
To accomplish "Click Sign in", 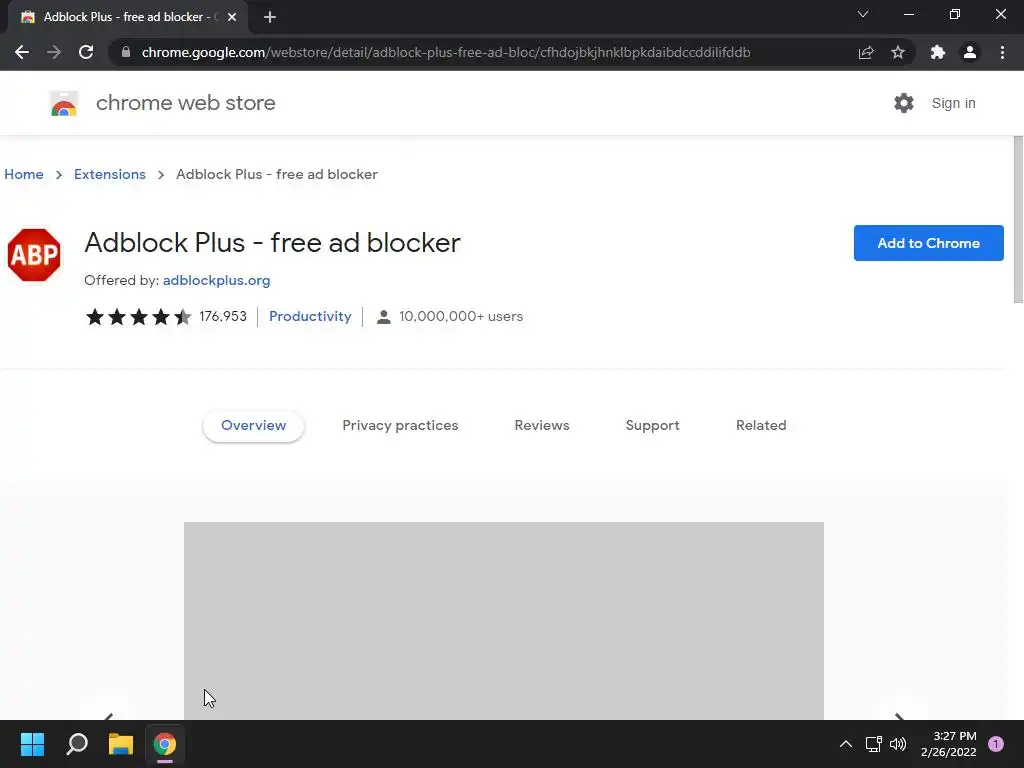I will [x=953, y=103].
